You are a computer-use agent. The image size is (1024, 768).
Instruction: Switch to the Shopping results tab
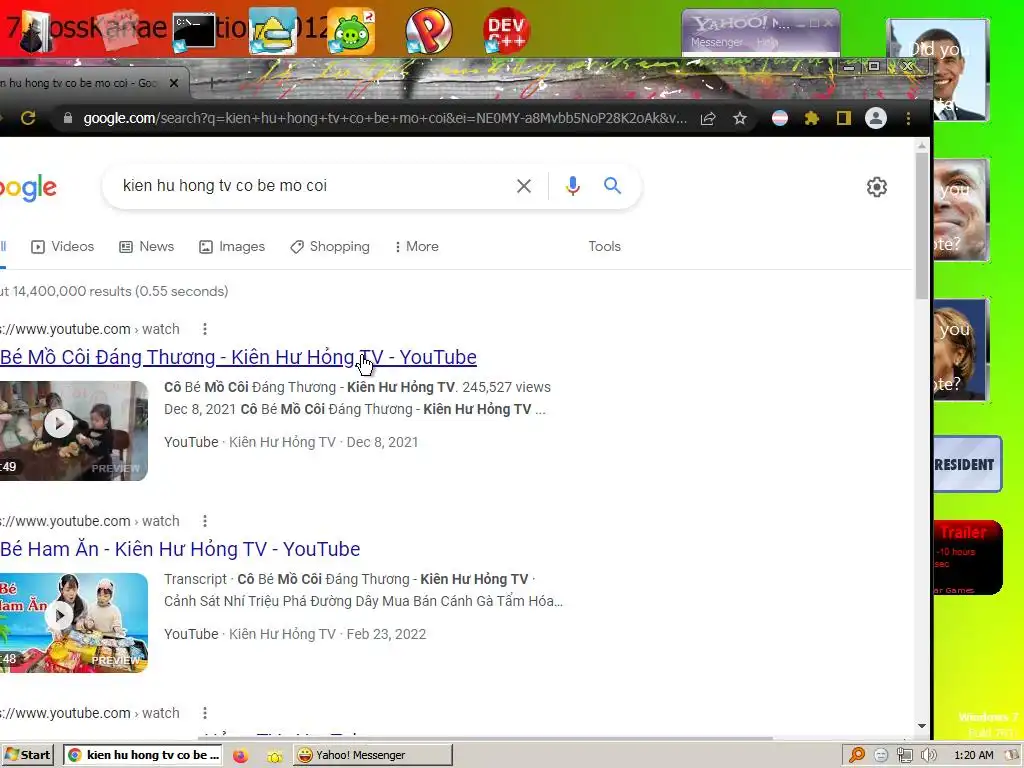(x=330, y=247)
